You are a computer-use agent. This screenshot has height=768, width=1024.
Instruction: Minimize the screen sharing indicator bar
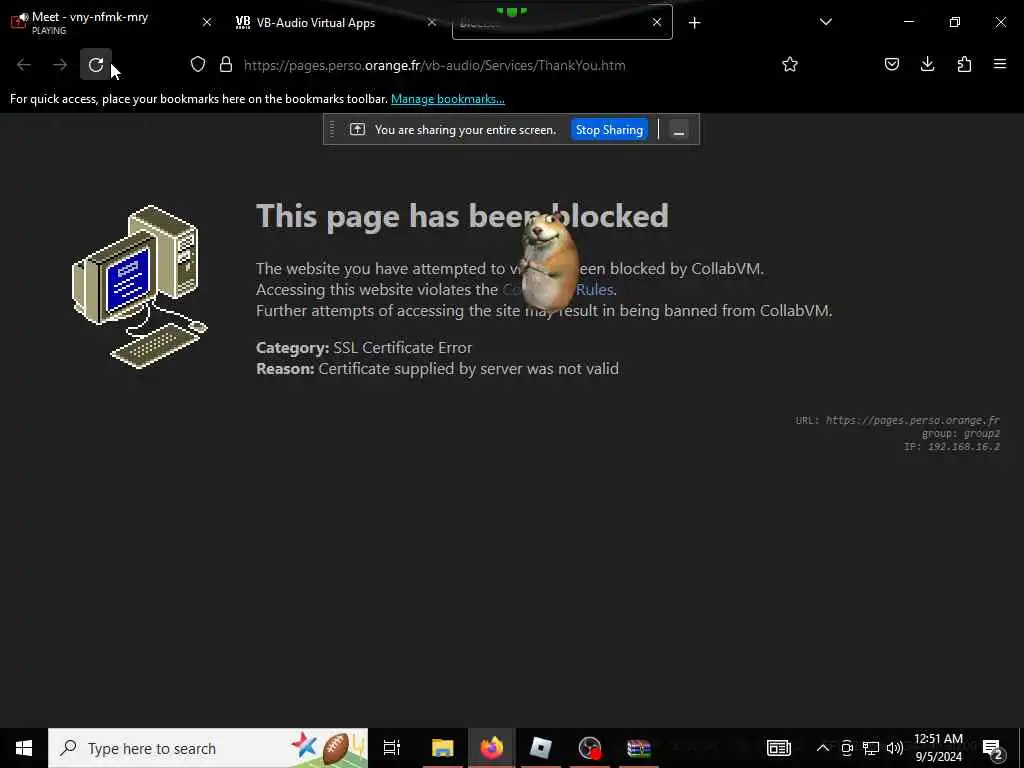679,129
